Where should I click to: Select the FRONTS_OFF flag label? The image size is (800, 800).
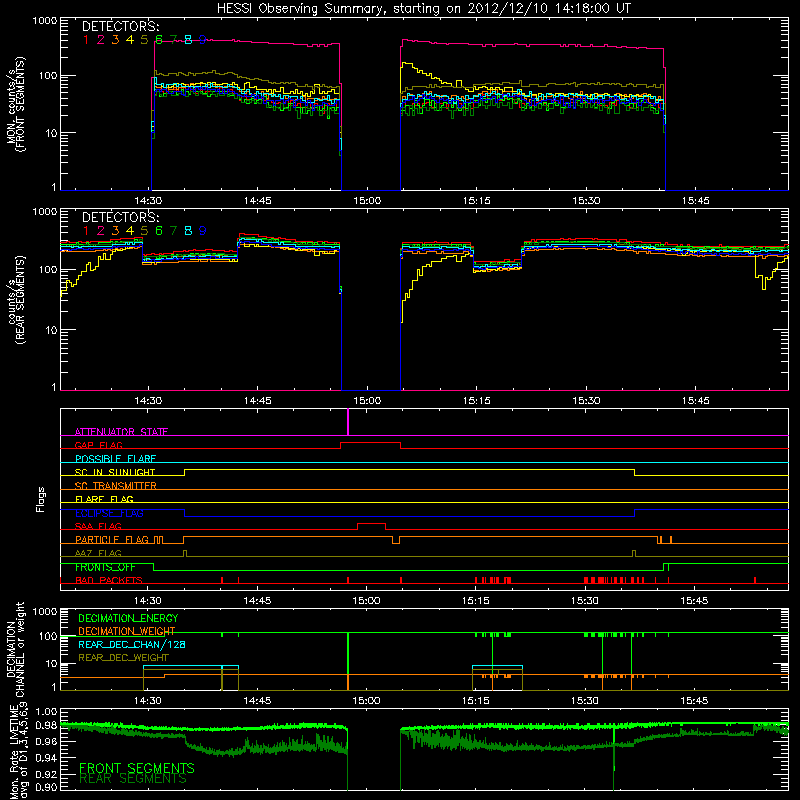tap(105, 567)
